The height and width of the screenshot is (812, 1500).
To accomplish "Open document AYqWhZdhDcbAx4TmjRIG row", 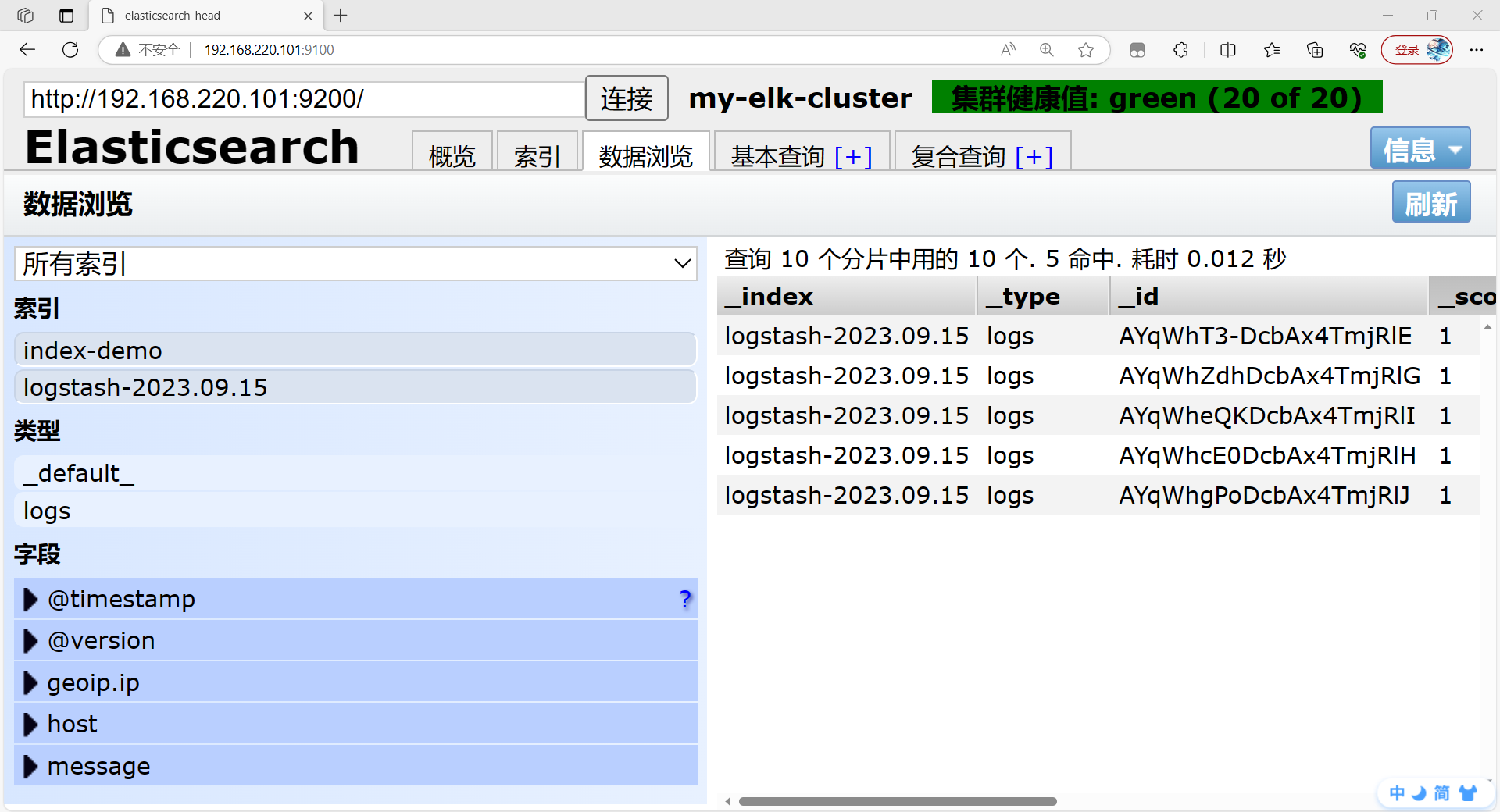I will pyautogui.click(x=1098, y=376).
